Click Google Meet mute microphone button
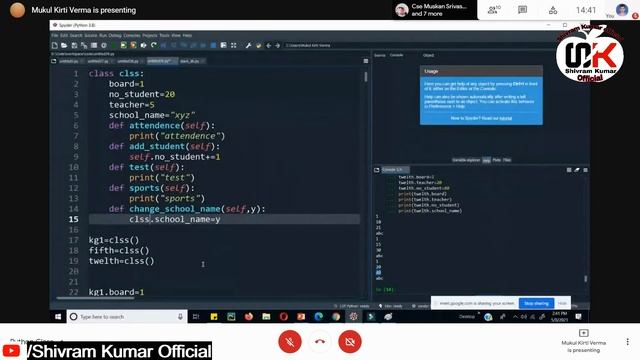 coord(290,342)
